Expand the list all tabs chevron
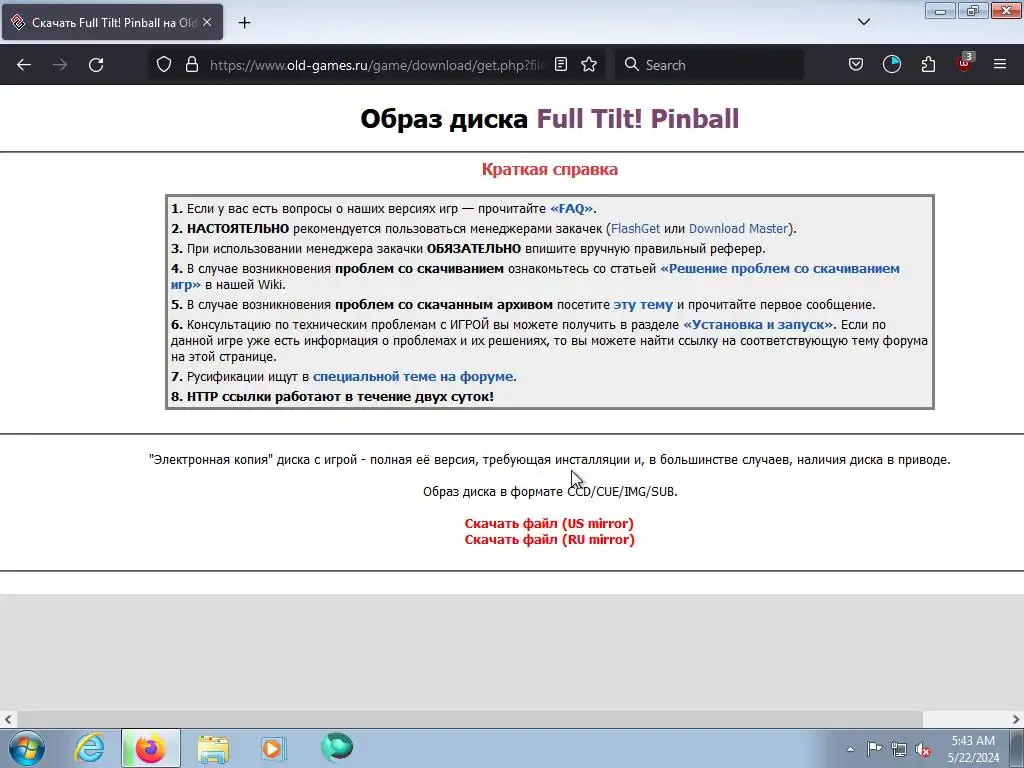Screen dimensions: 1024x768 coord(864,22)
